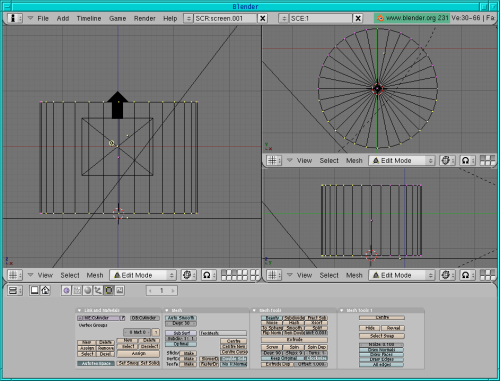Delete scene with X beside SCE:1
This screenshot has width=500, height=381.
click(358, 18)
